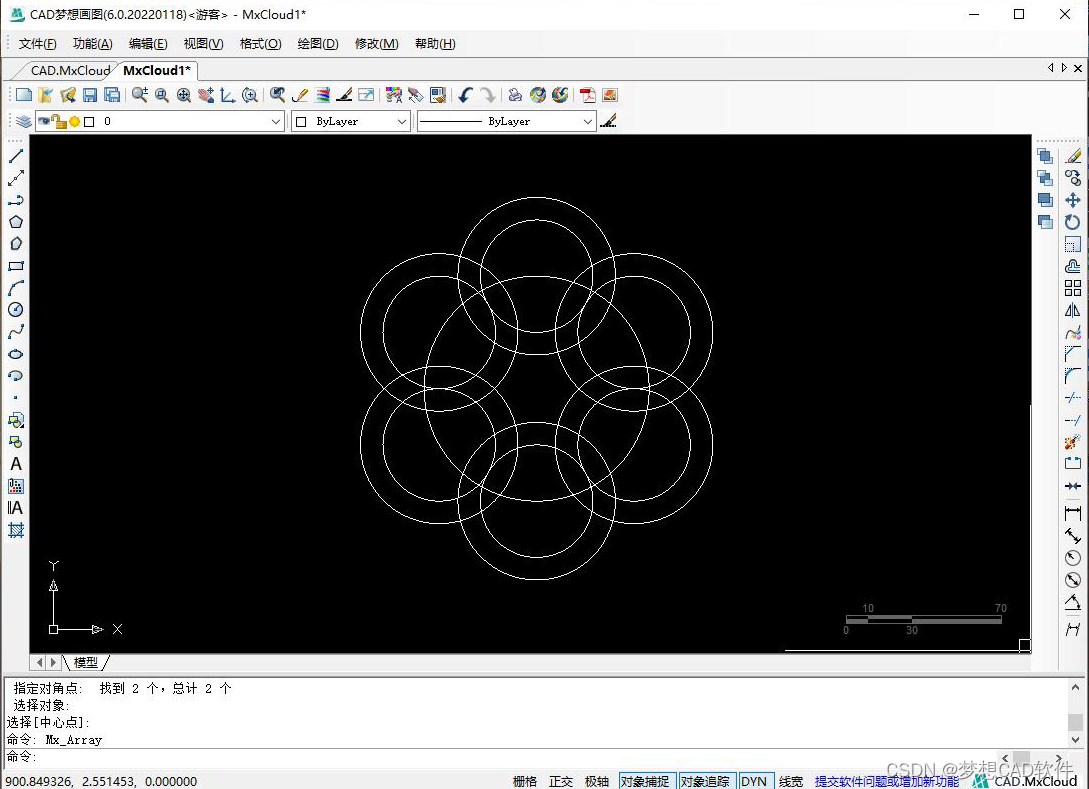Select the single-line Text tool (A)
The width and height of the screenshot is (1089, 789).
pos(16,464)
